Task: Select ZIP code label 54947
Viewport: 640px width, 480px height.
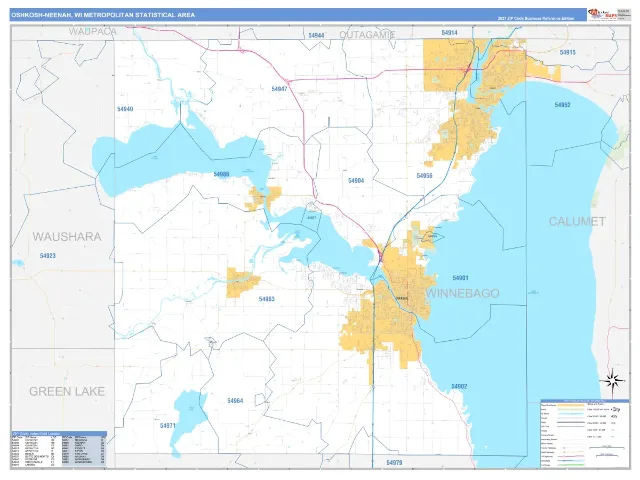Action: (x=279, y=89)
